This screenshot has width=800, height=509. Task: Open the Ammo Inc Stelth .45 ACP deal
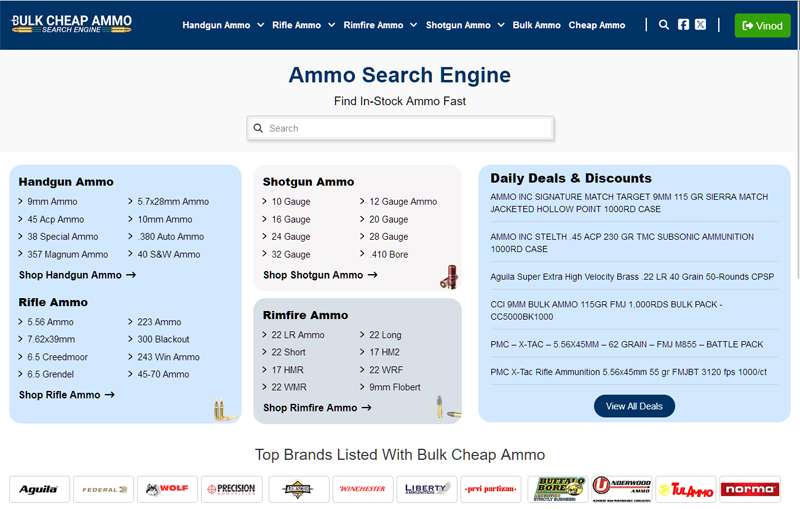622,243
